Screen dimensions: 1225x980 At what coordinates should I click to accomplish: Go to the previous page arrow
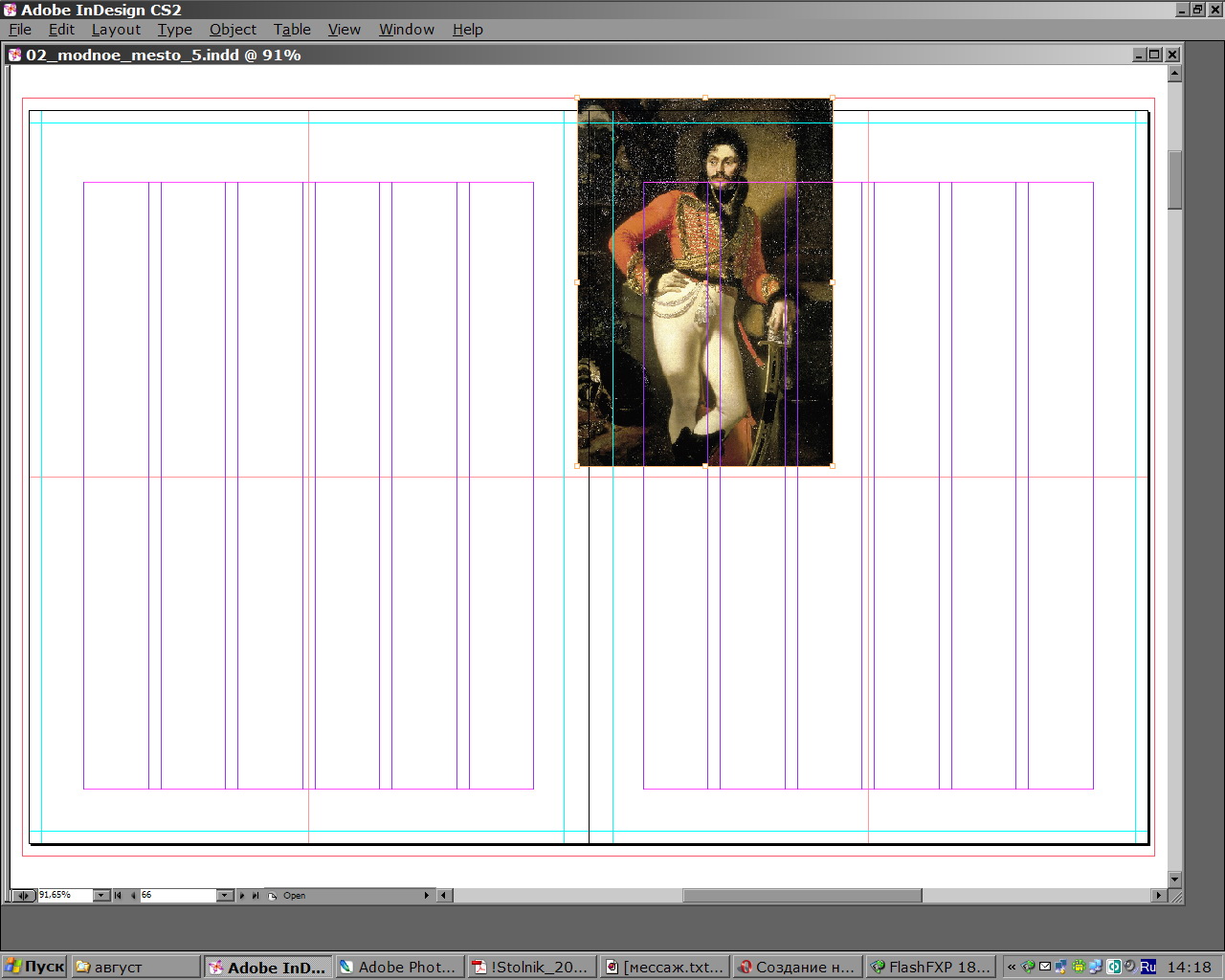[x=133, y=895]
